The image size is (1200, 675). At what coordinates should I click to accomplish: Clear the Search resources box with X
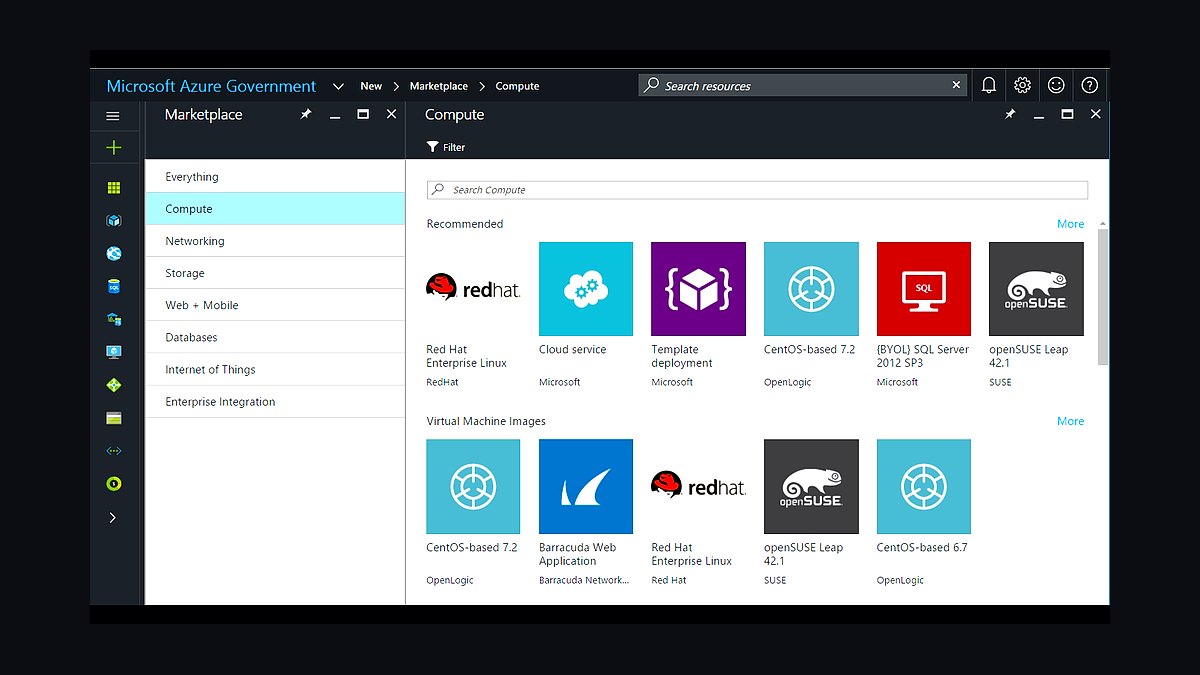956,86
